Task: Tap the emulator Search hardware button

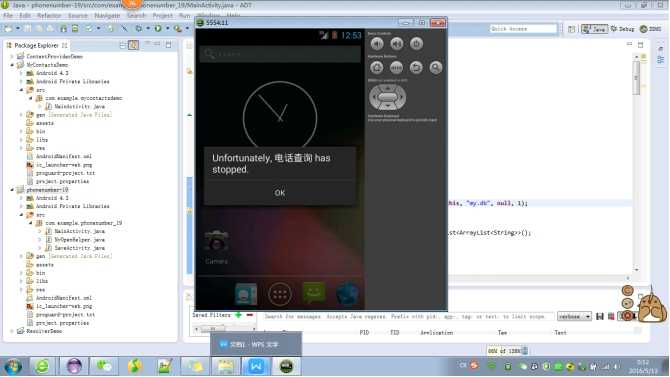Action: [436, 68]
